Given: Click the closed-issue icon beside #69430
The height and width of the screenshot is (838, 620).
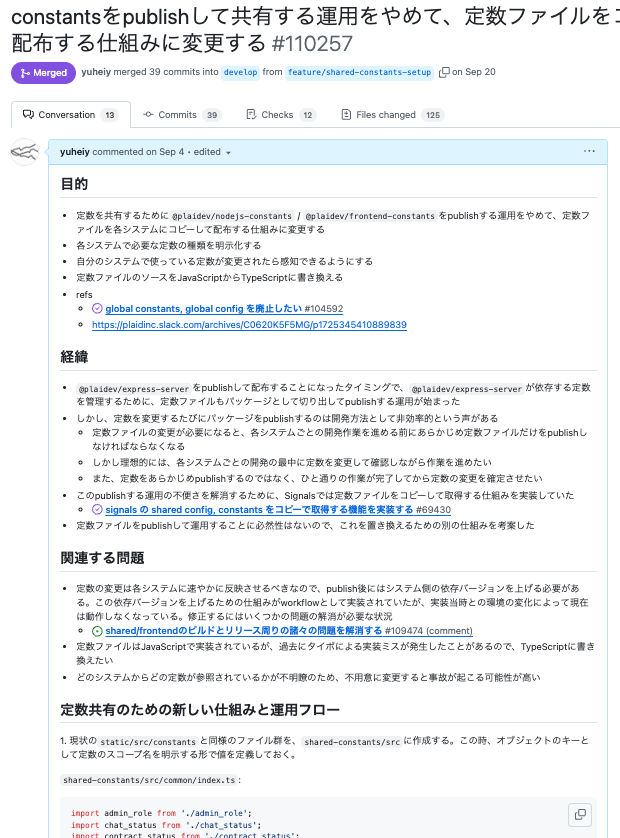Looking at the screenshot, I should point(97,509).
